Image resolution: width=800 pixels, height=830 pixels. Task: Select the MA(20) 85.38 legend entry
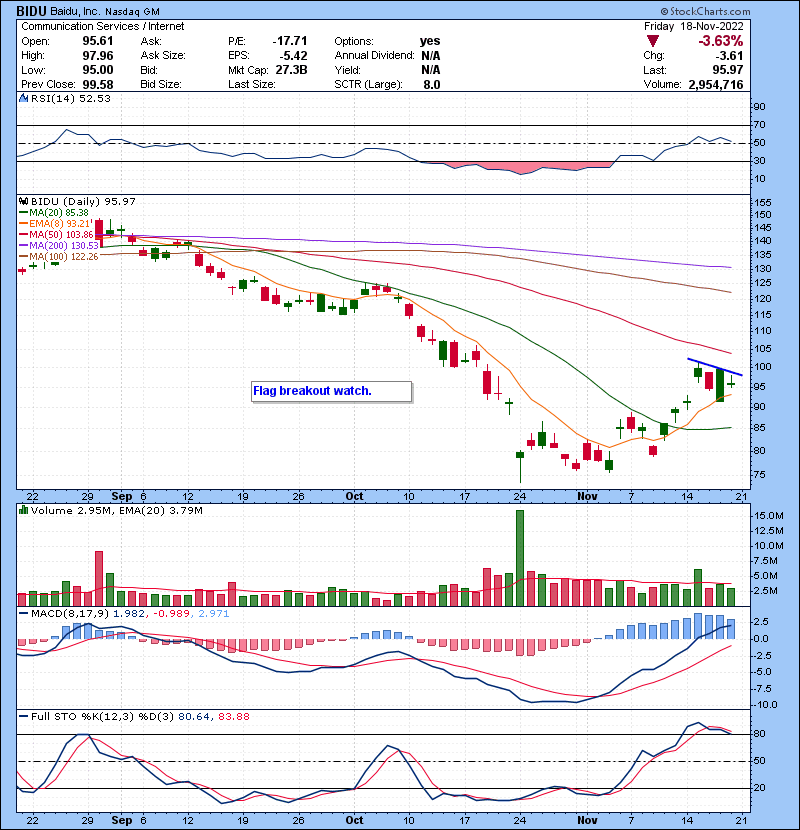point(54,213)
